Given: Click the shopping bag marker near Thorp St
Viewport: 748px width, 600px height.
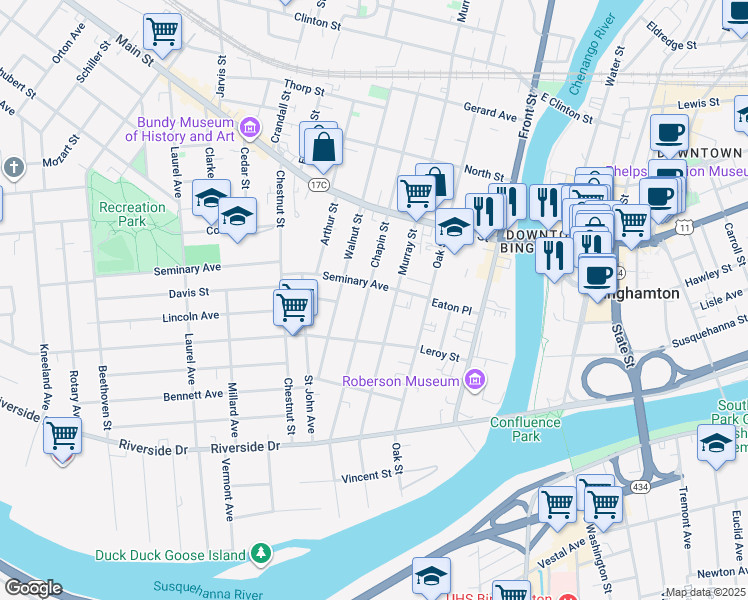Looking at the screenshot, I should pyautogui.click(x=323, y=149).
